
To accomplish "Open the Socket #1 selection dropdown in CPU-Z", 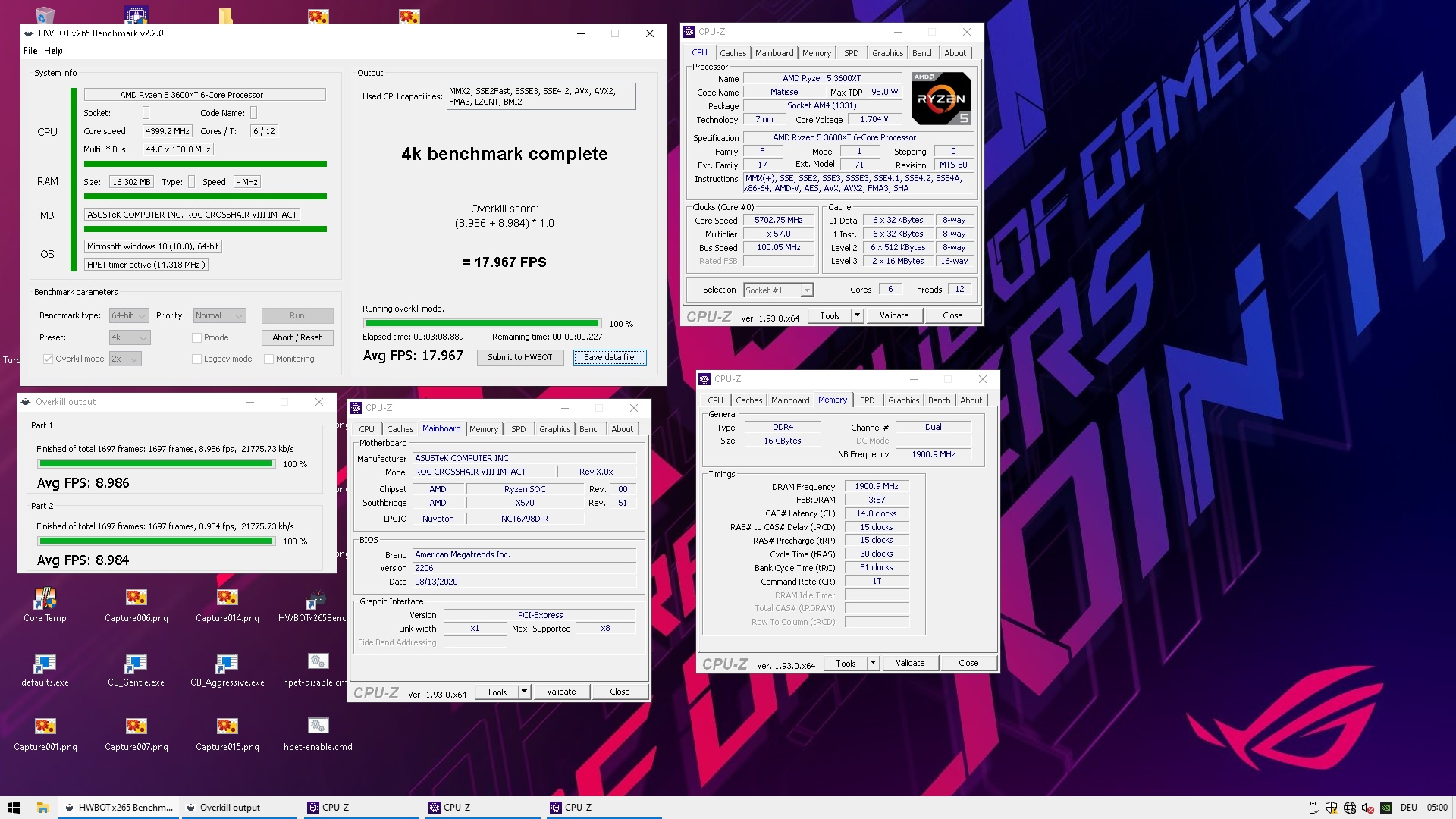I will coord(778,290).
